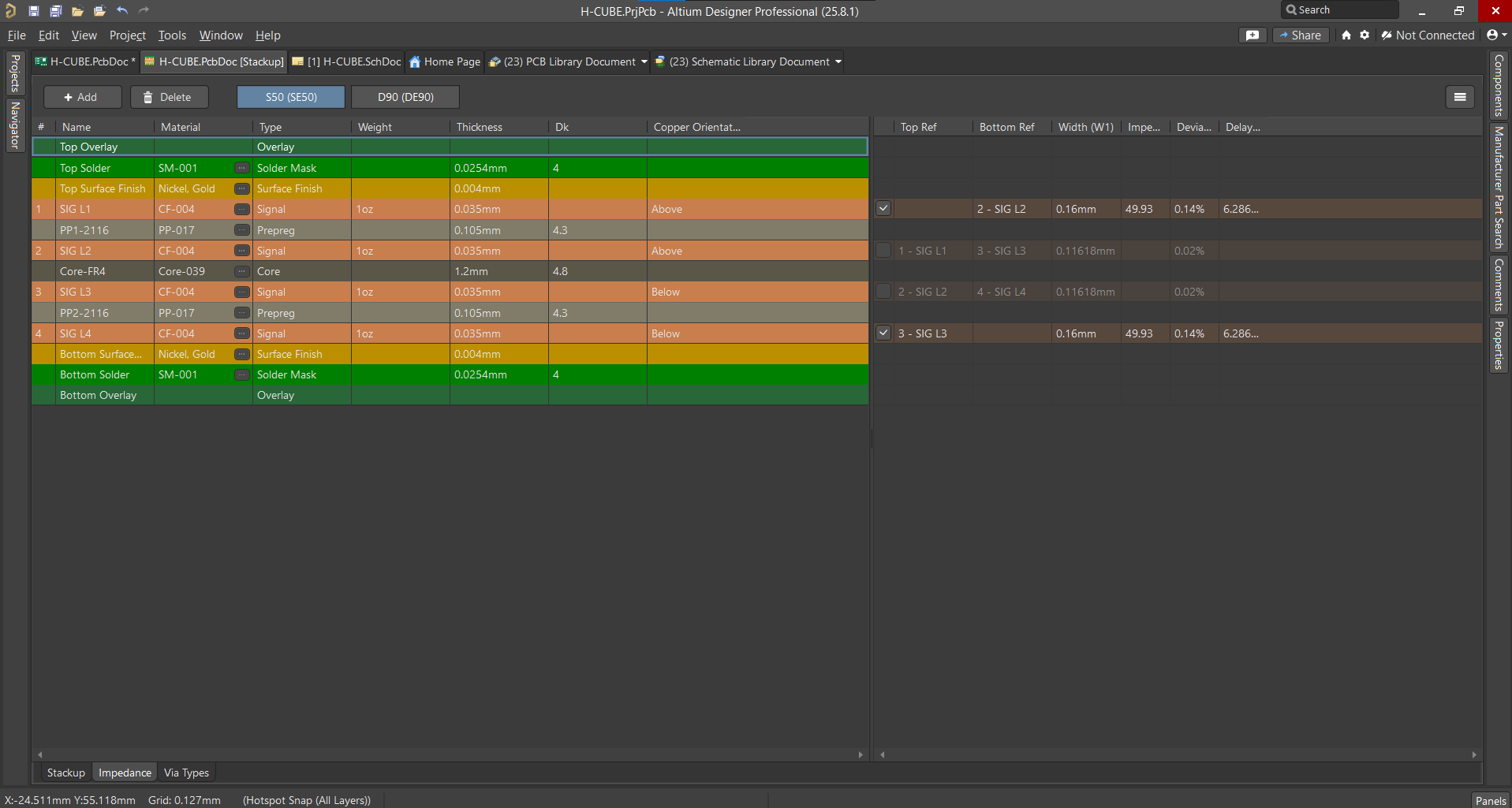The image size is (1512, 808).
Task: Open material picker for Top Solder SM-001
Action: [242, 168]
